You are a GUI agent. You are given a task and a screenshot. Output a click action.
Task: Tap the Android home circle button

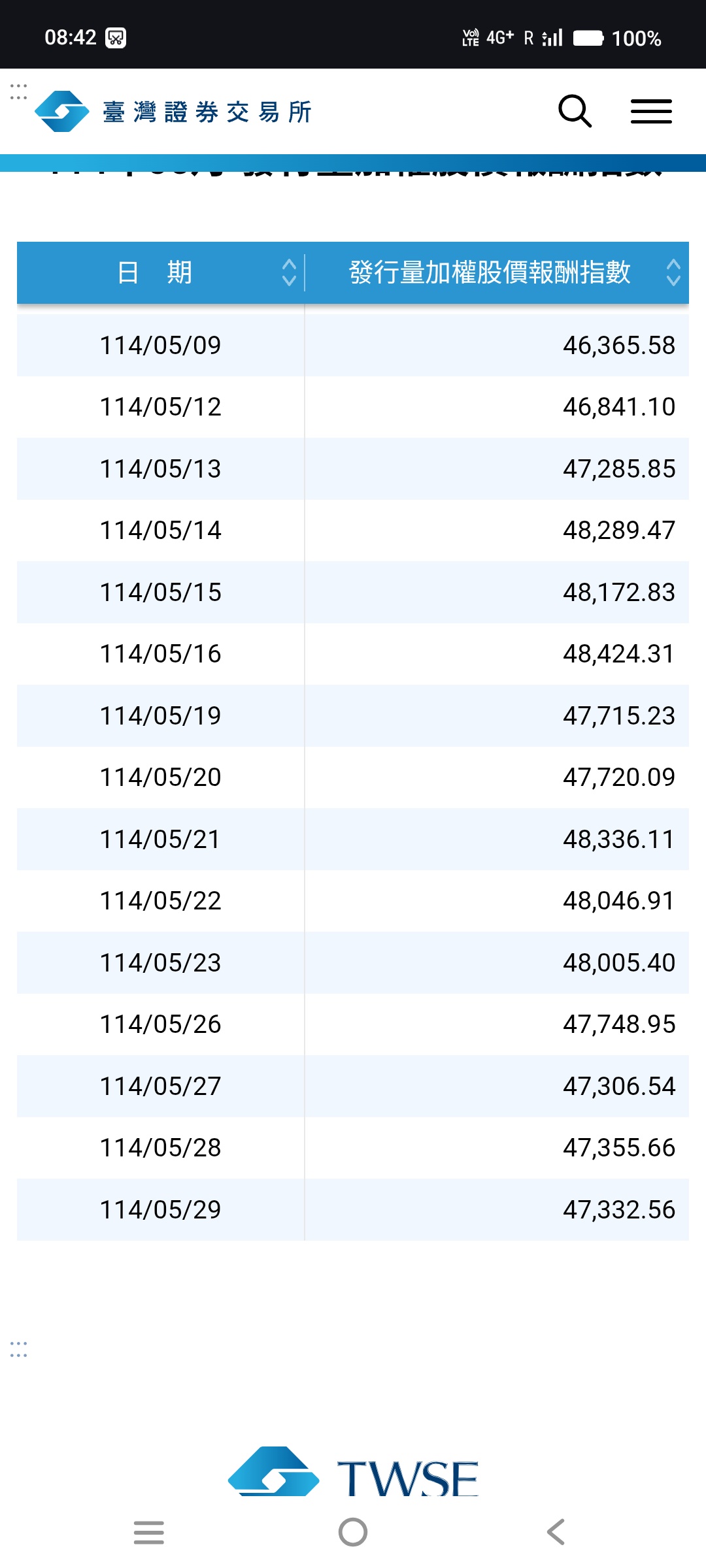353,1532
